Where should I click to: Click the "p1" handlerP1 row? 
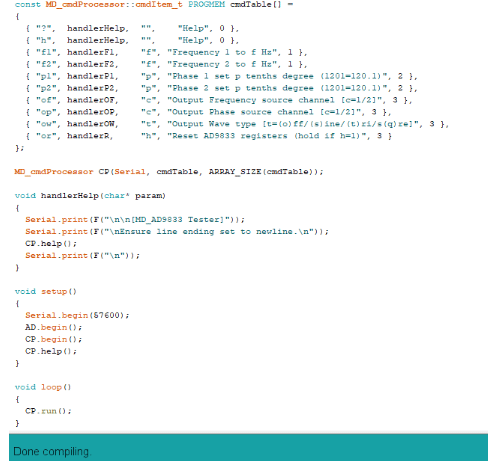222,76
